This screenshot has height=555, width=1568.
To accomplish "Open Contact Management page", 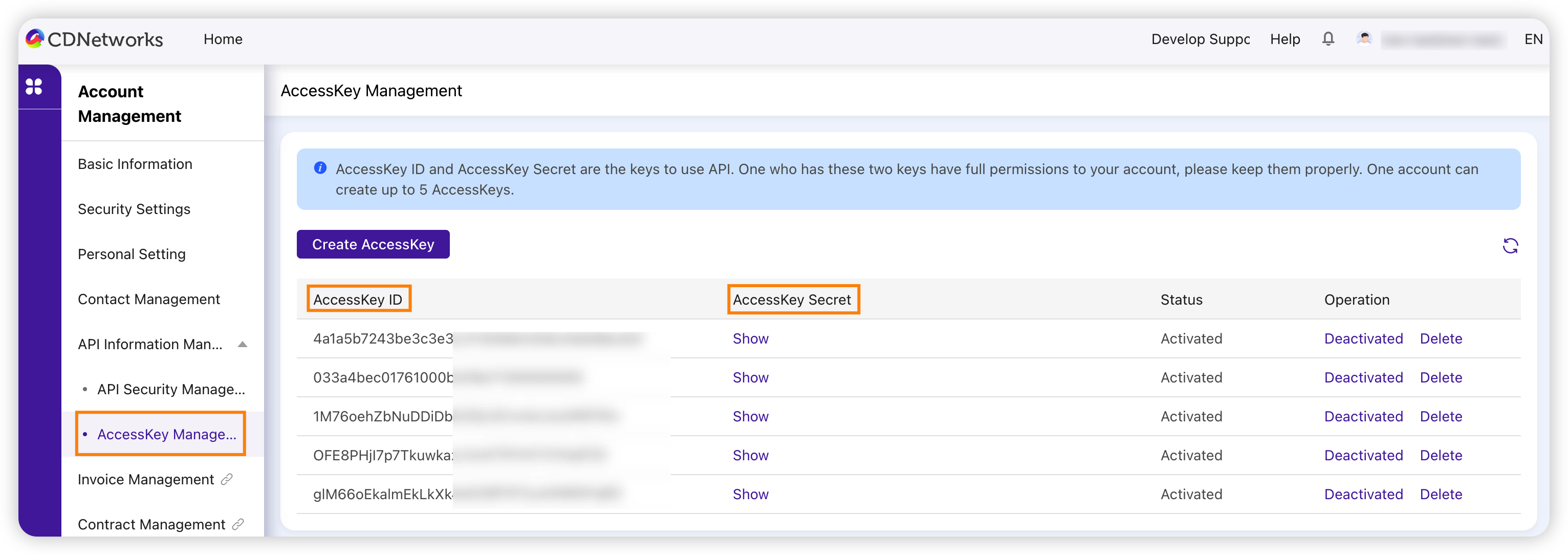I will tap(148, 299).
